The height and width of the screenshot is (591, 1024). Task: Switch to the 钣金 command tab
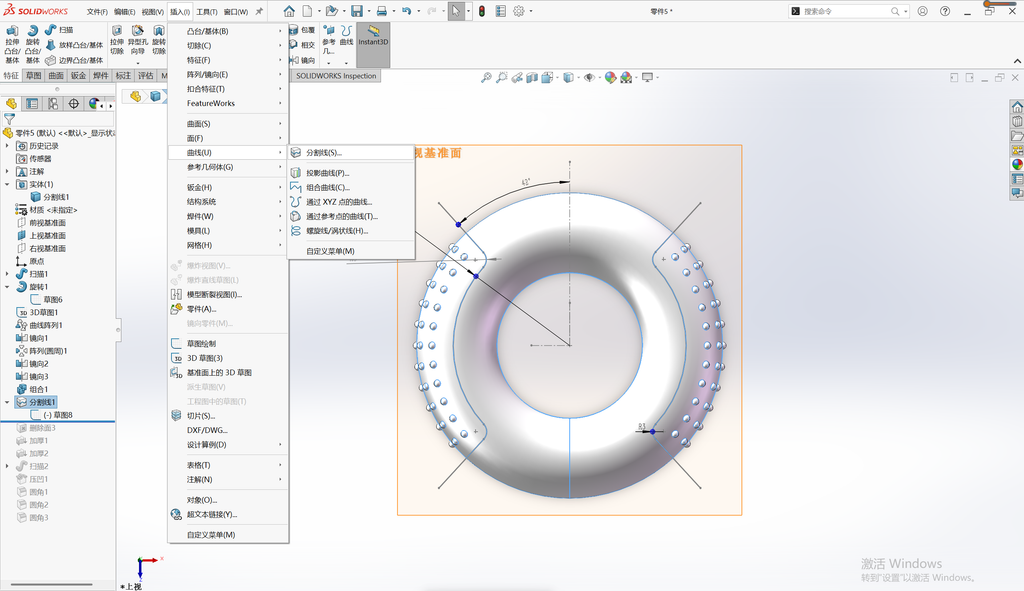(78, 76)
